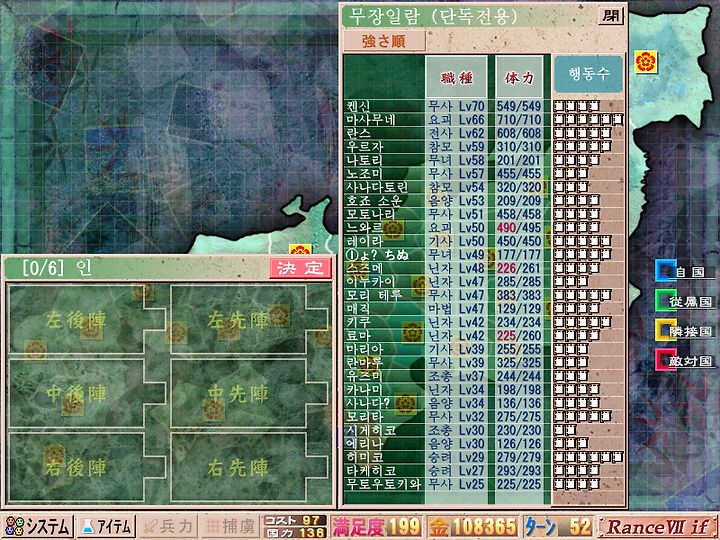Viewport: 720px width, 540px height.
Task: Click 히미코's action count boxes
Action: point(588,457)
